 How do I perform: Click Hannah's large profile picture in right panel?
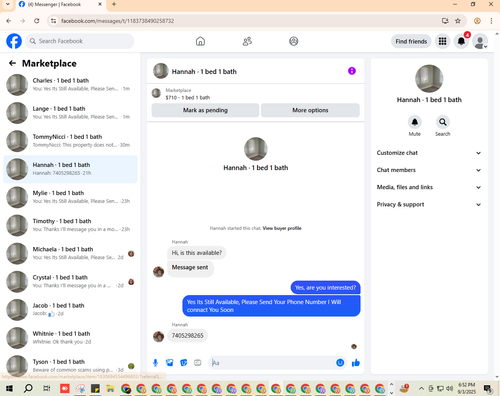click(429, 79)
